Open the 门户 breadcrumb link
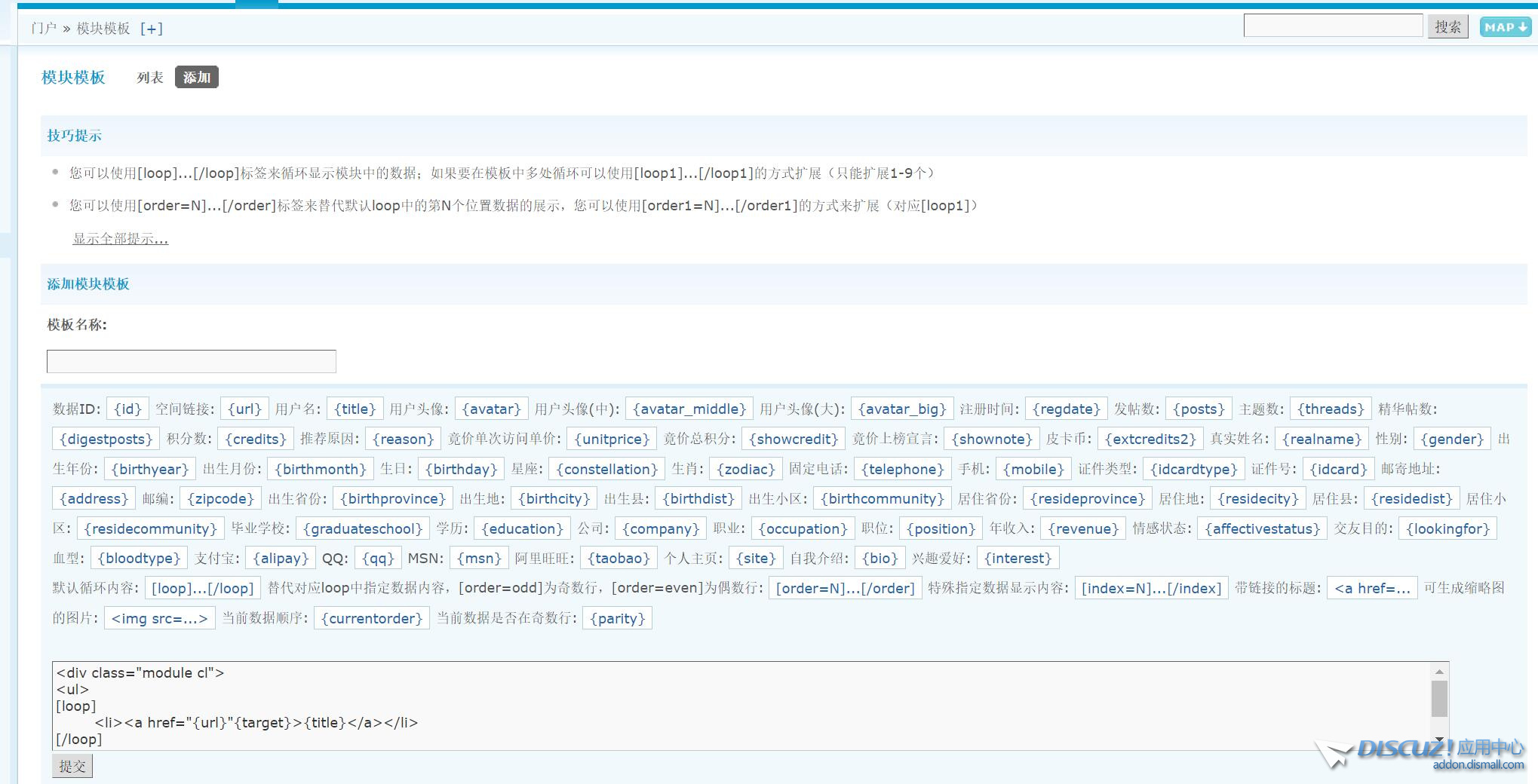This screenshot has width=1538, height=784. pos(44,29)
